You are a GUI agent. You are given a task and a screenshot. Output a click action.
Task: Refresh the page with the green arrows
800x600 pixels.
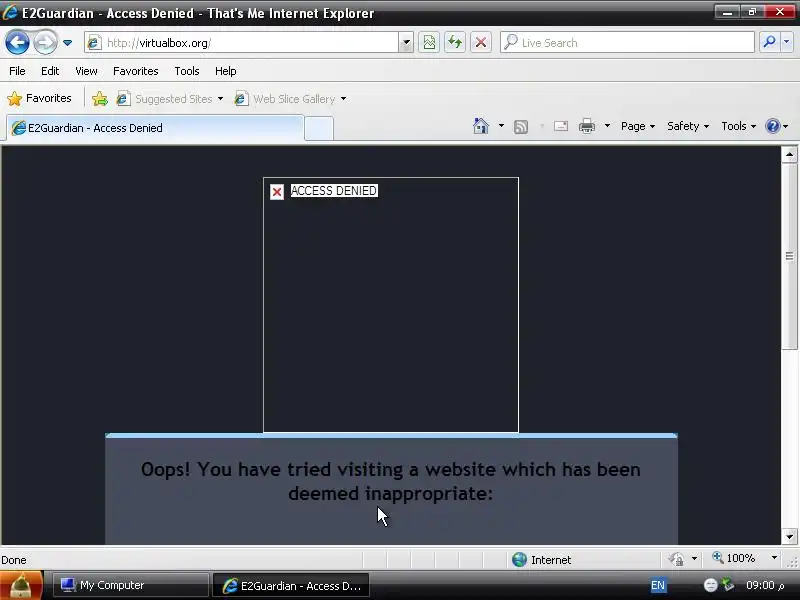tap(455, 42)
